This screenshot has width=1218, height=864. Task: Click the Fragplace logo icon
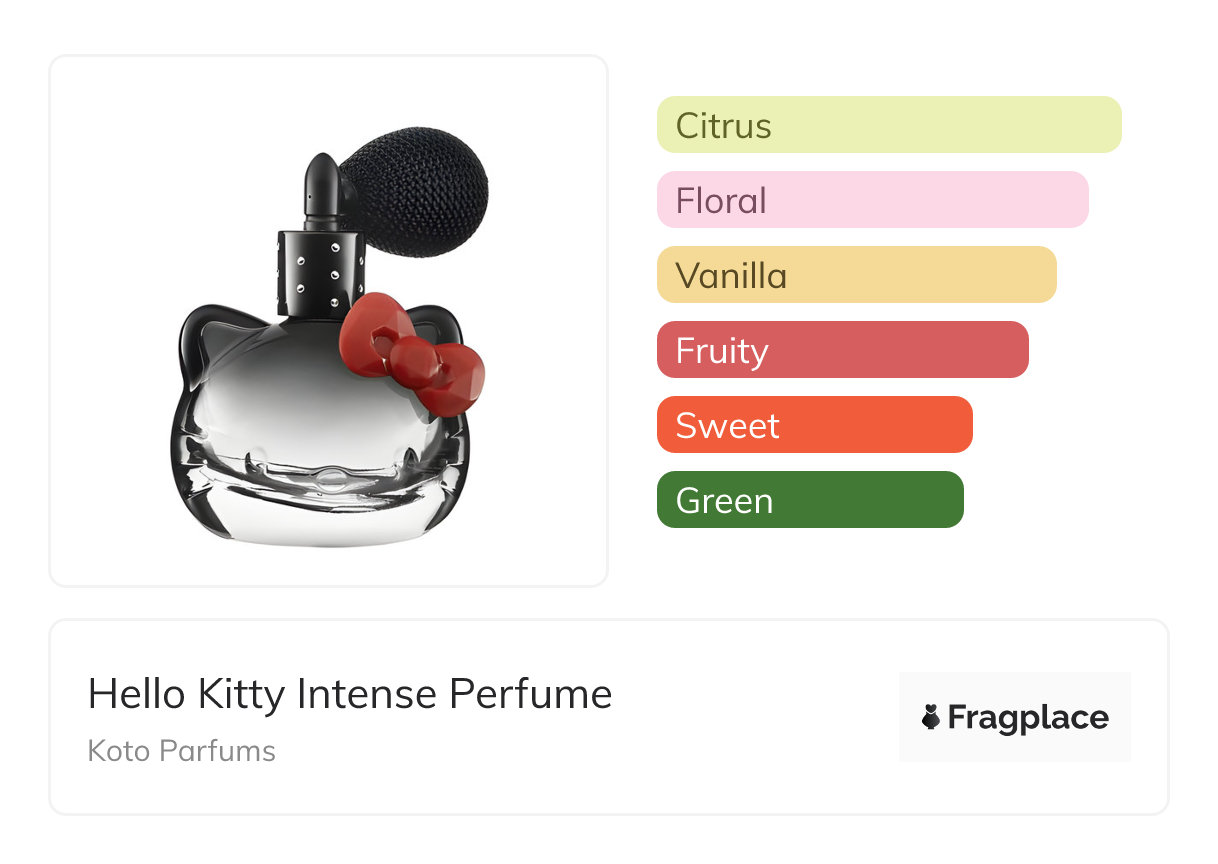931,717
